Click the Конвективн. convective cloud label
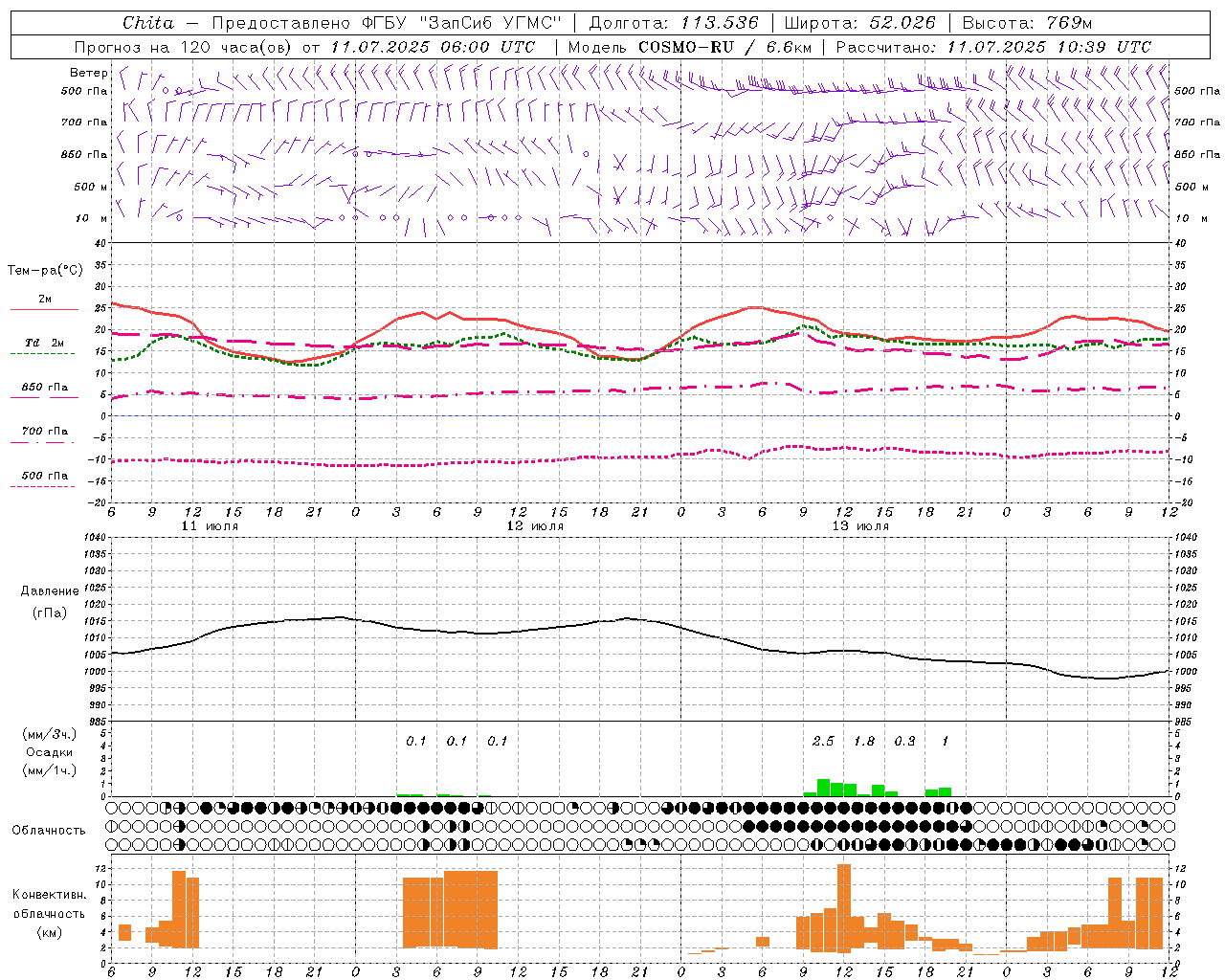This screenshot has width=1225, height=980. (49, 895)
